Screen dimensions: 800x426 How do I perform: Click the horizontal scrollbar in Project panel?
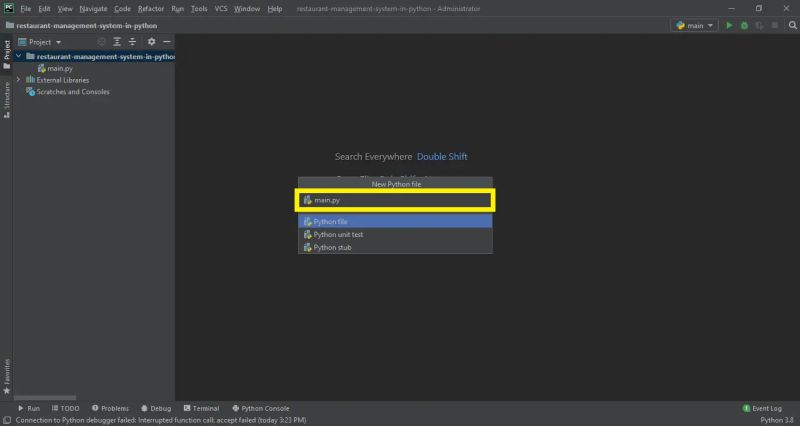(45, 398)
